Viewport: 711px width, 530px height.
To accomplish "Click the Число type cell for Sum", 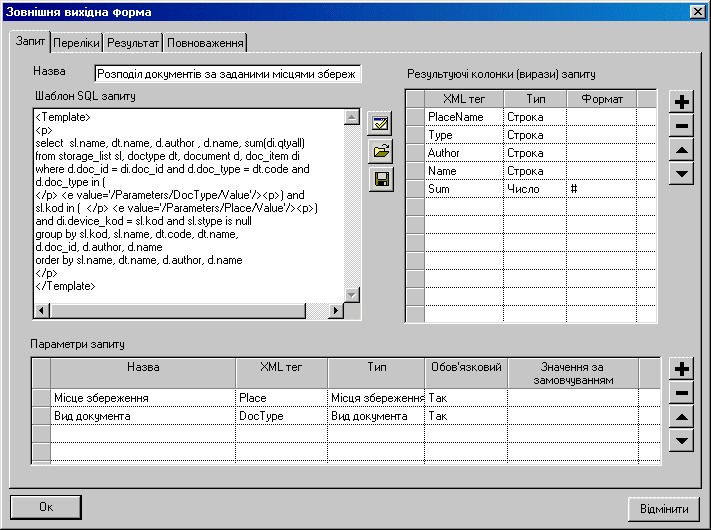I will point(535,189).
